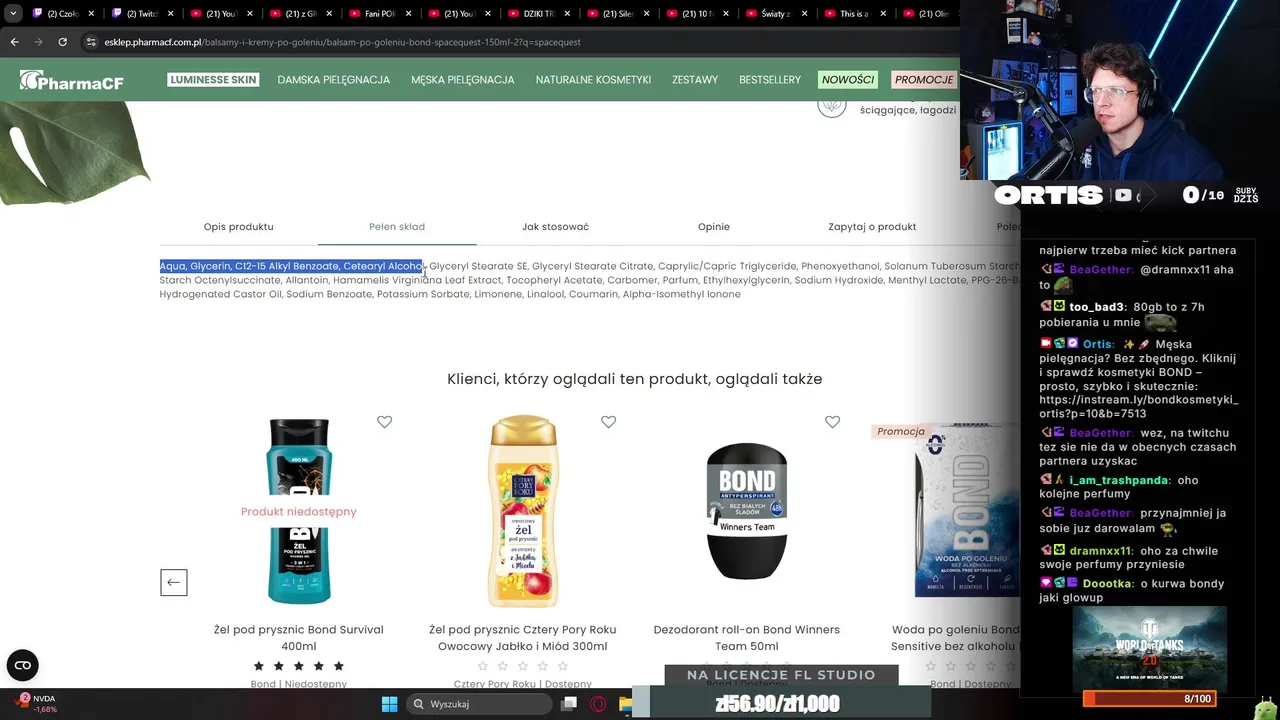The width and height of the screenshot is (1280, 720).
Task: Click chat username 'i_am_trashpanda'
Action: (1119, 480)
